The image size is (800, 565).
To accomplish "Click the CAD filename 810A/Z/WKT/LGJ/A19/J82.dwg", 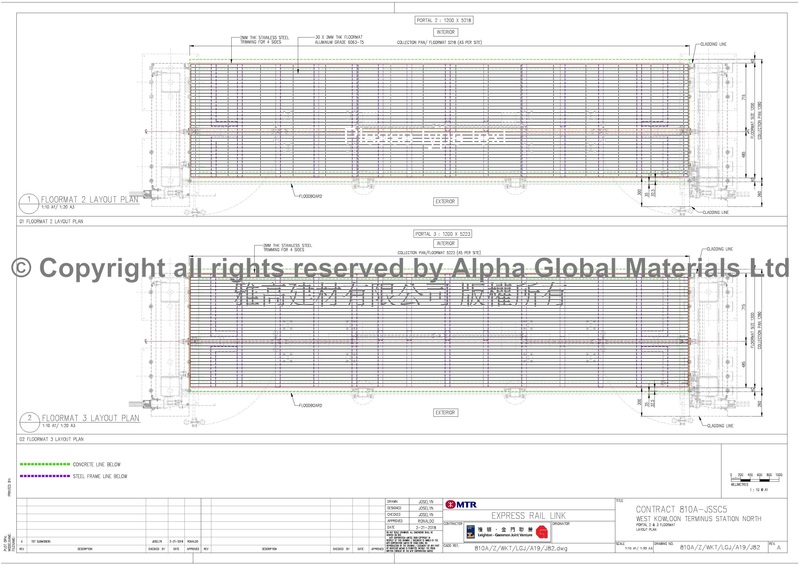I will pos(519,549).
